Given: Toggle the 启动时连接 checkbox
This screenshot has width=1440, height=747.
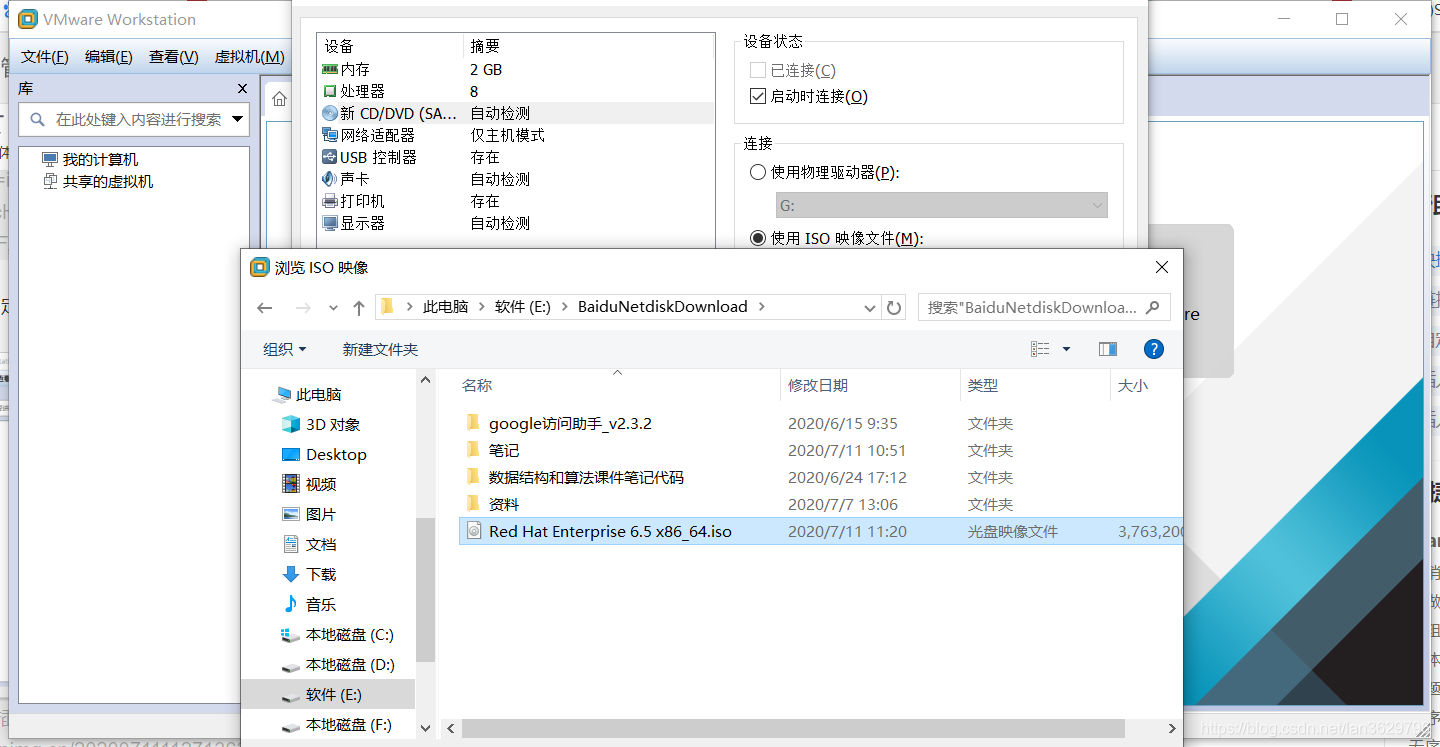Looking at the screenshot, I should coord(757,96).
